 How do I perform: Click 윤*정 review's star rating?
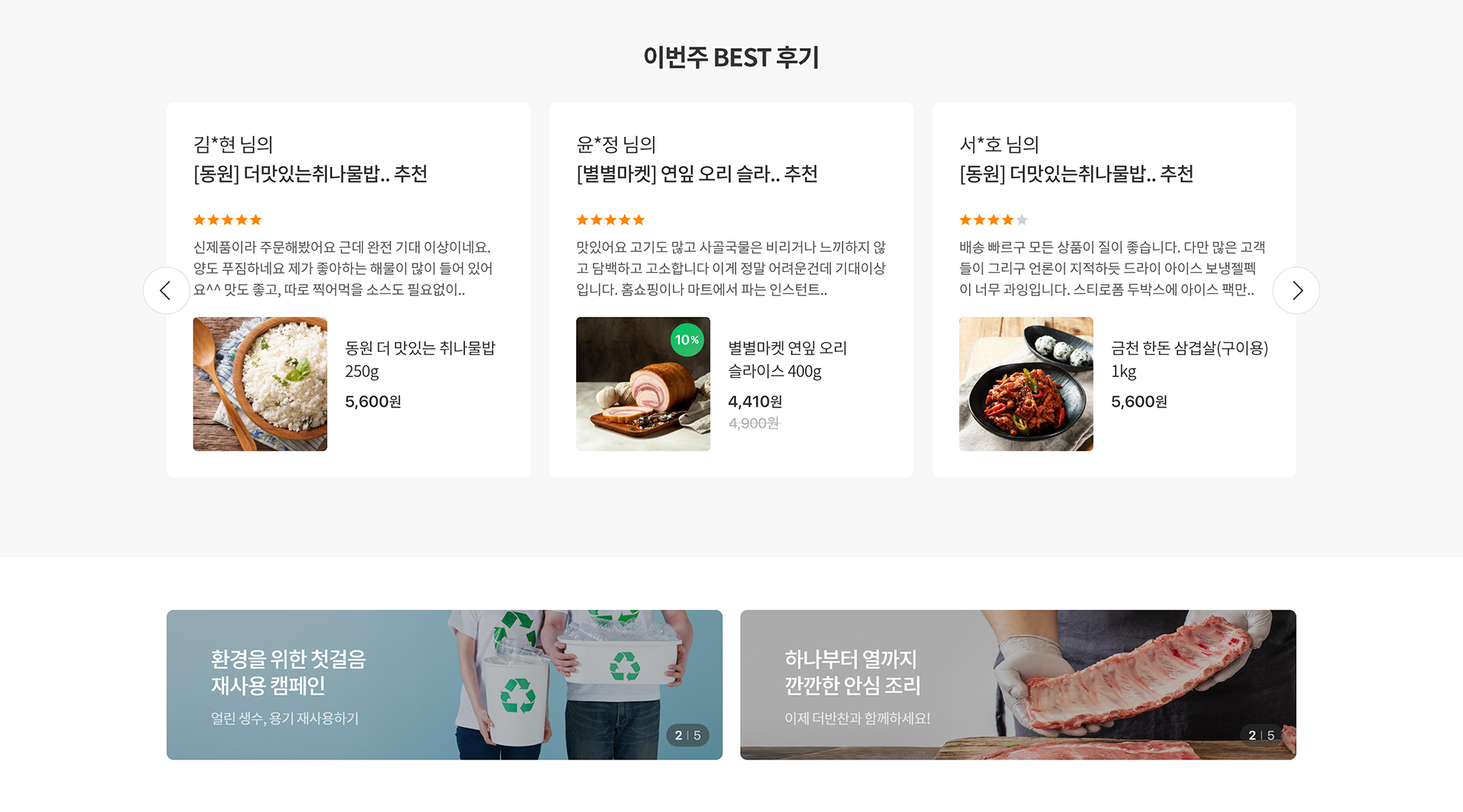610,220
